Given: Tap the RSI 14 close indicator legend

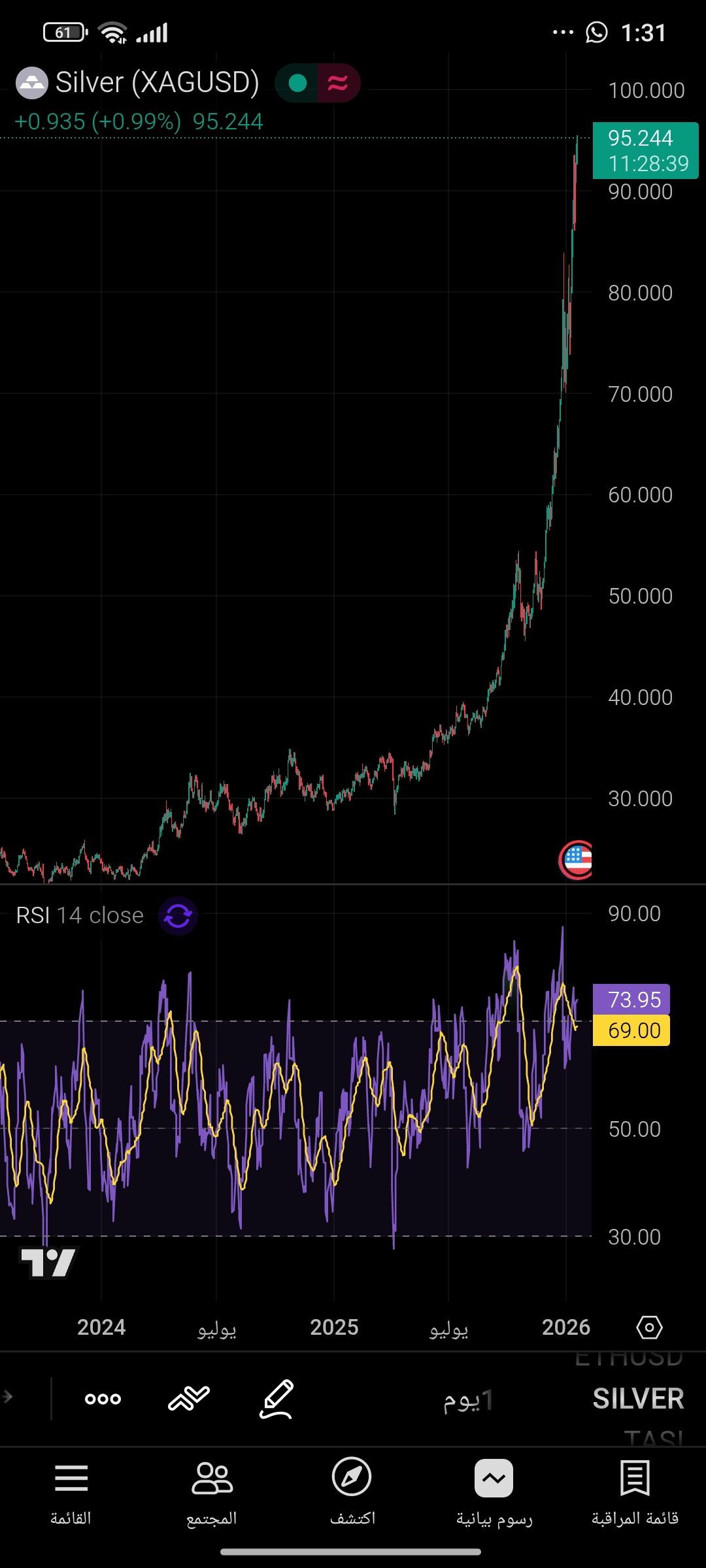Looking at the screenshot, I should (80, 915).
